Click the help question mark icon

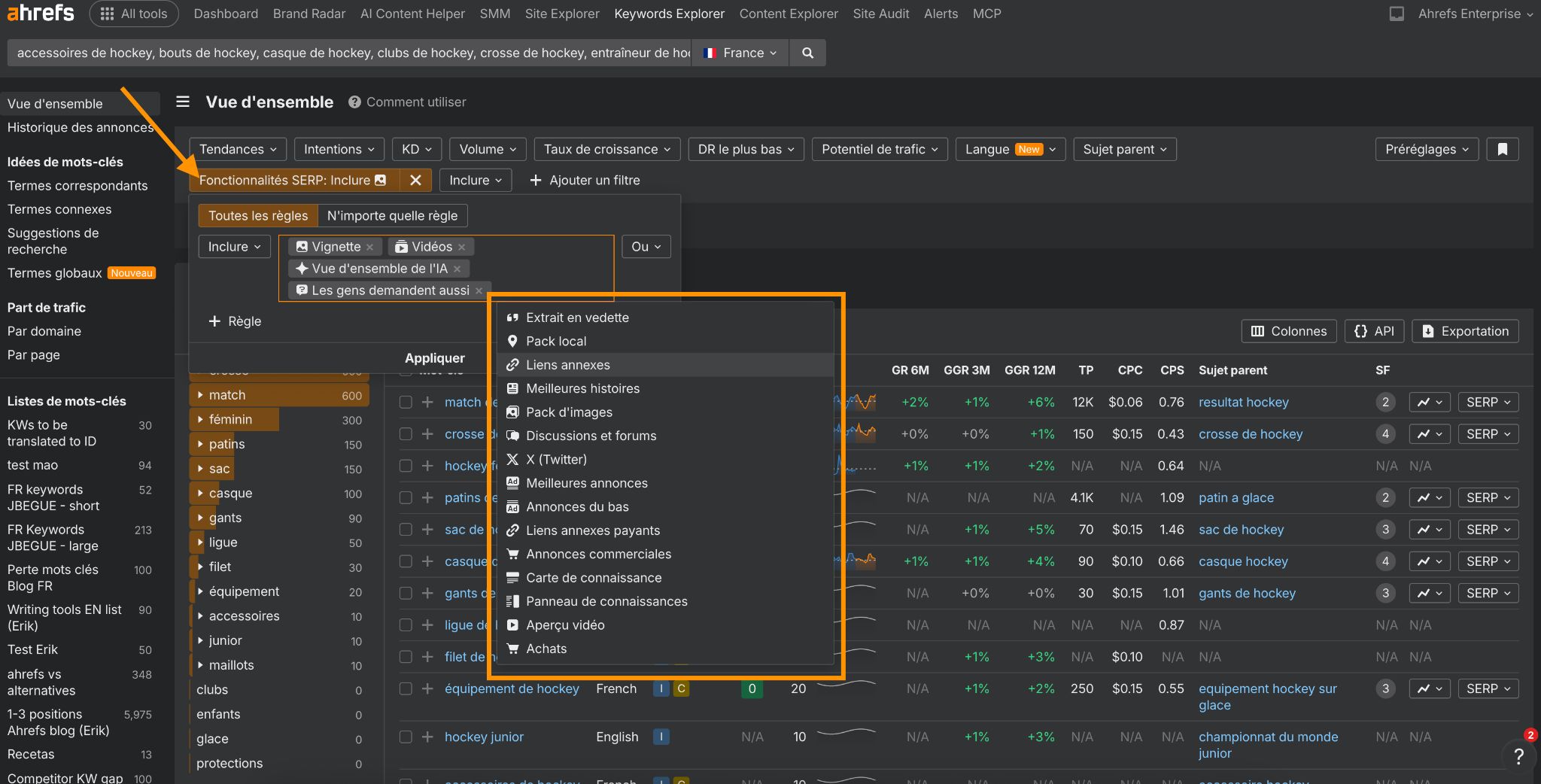tap(1518, 756)
